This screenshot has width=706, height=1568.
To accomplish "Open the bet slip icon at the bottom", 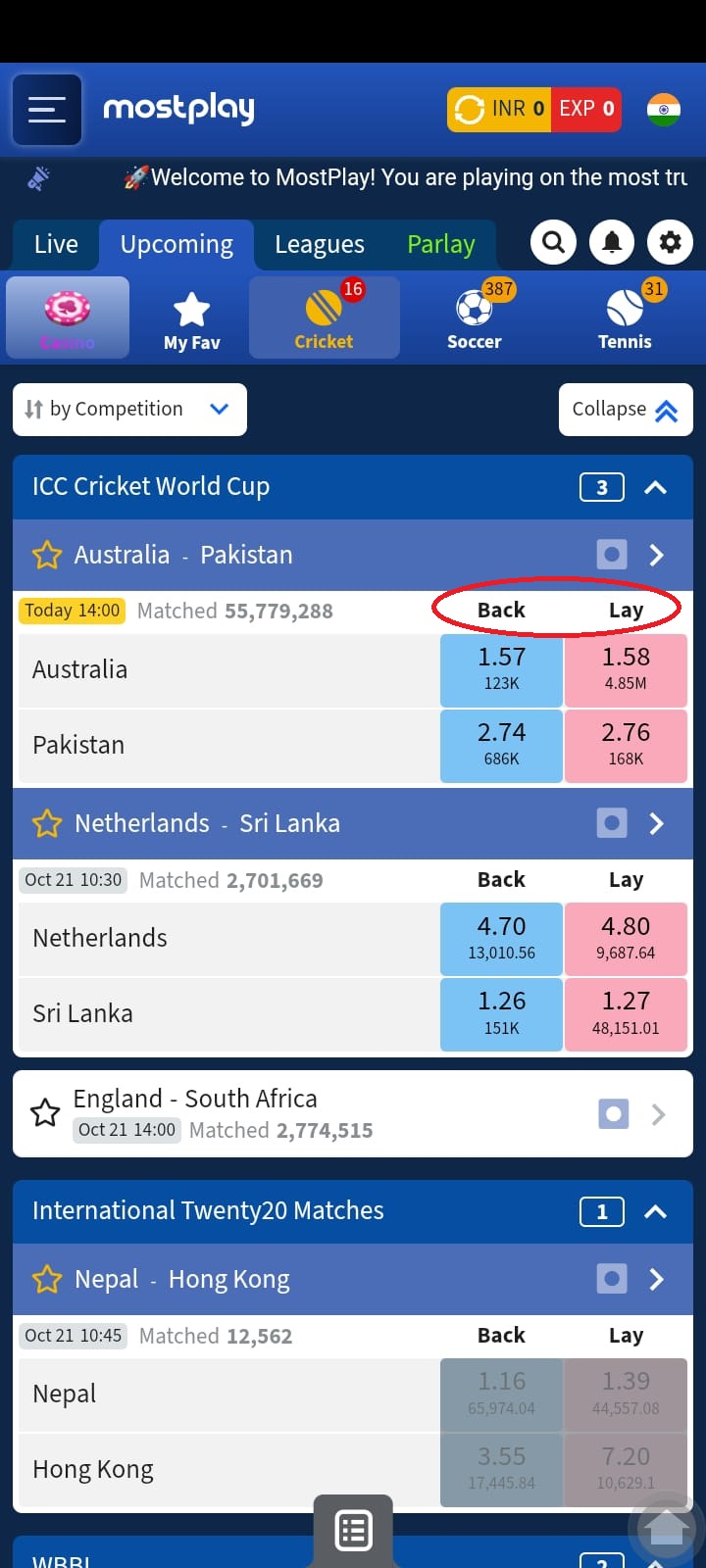I will (353, 1530).
